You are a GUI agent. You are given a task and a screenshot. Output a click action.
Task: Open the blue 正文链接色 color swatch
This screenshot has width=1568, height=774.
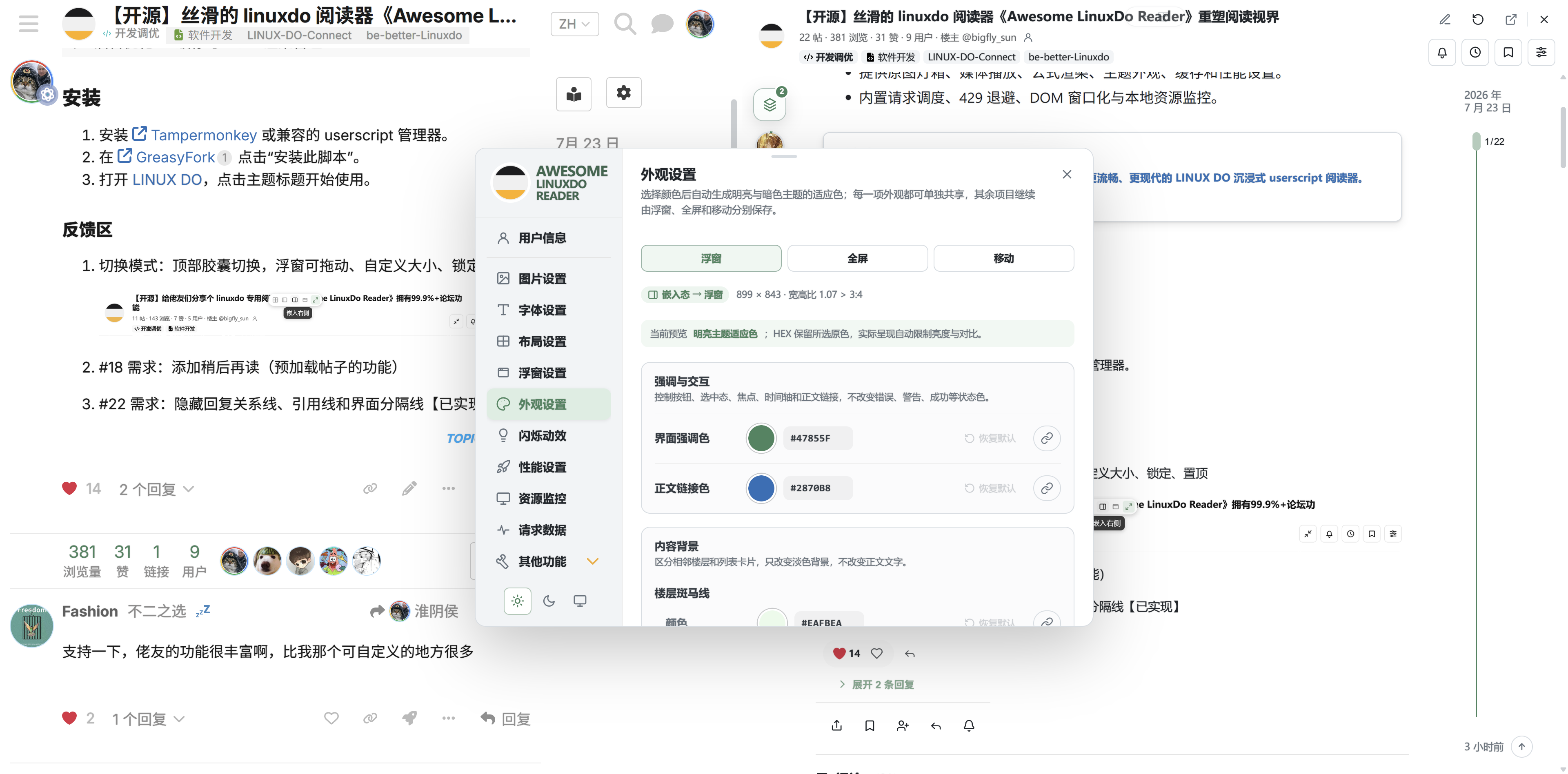761,488
